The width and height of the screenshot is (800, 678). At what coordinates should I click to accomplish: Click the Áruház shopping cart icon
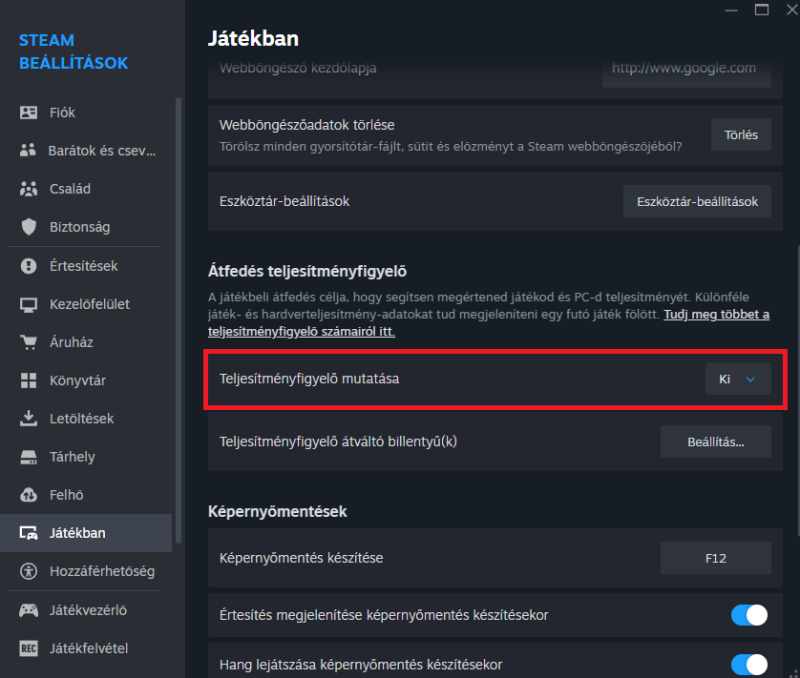pos(29,342)
